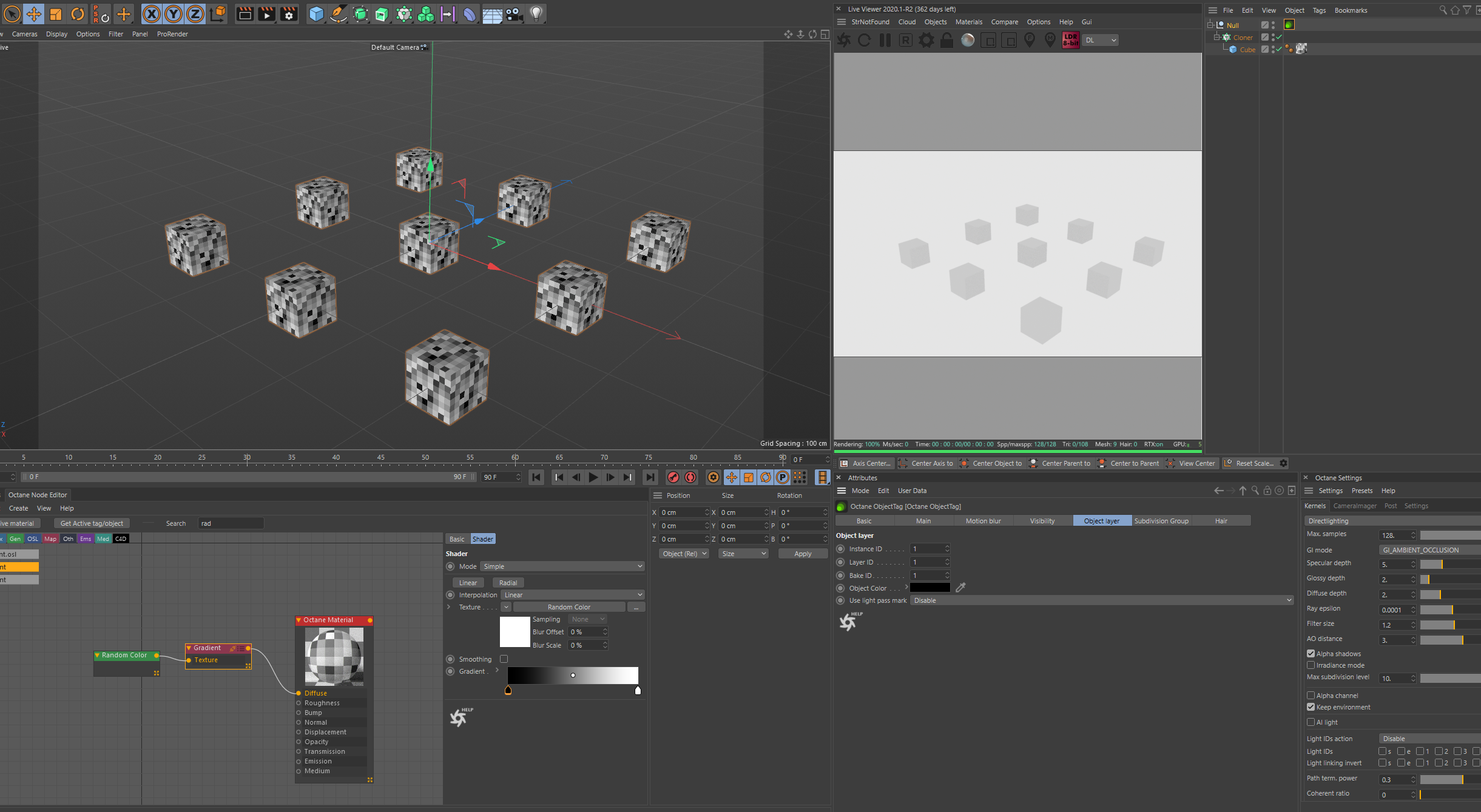The width and height of the screenshot is (1481, 812).
Task: Select the Move tool in top toolbar
Action: coord(34,14)
